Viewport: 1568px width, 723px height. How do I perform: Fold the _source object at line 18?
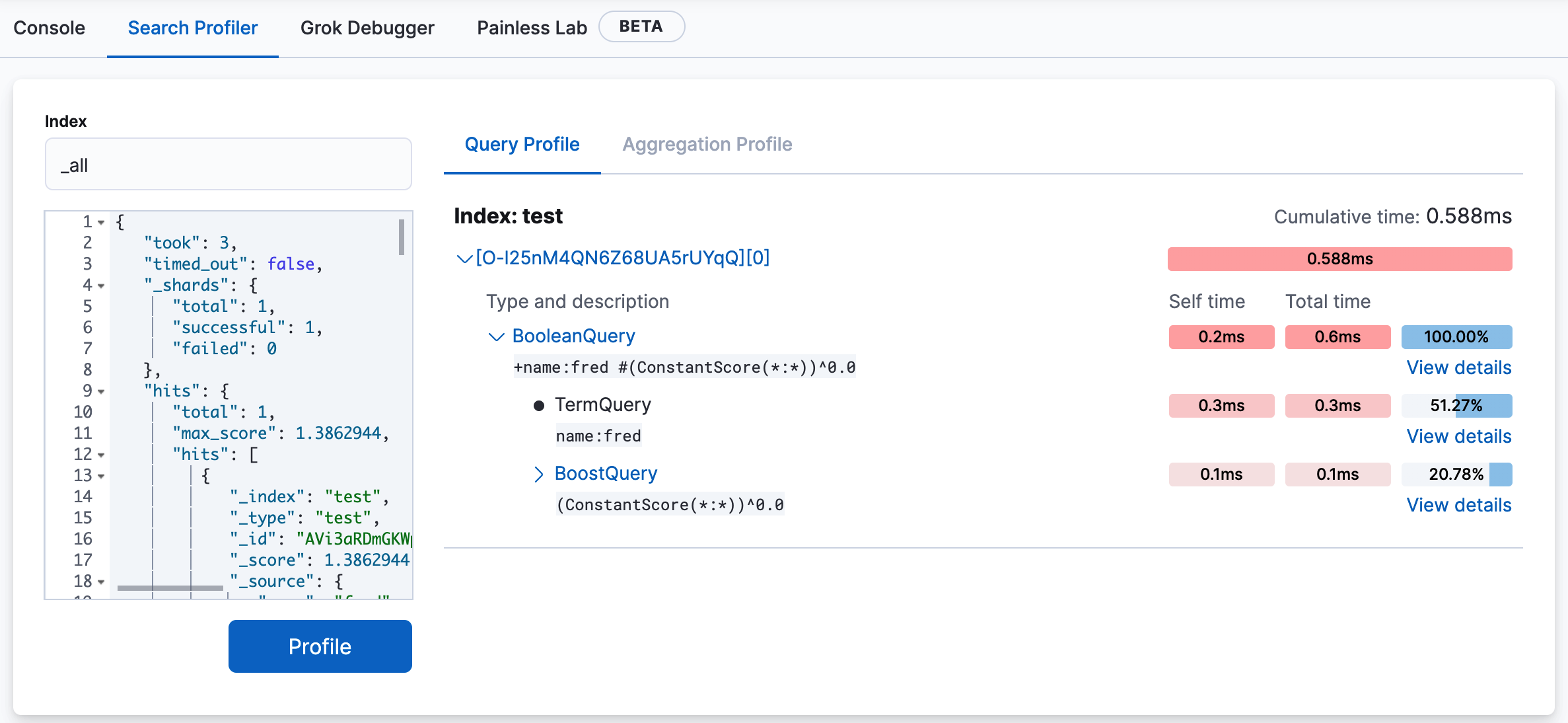[x=100, y=582]
